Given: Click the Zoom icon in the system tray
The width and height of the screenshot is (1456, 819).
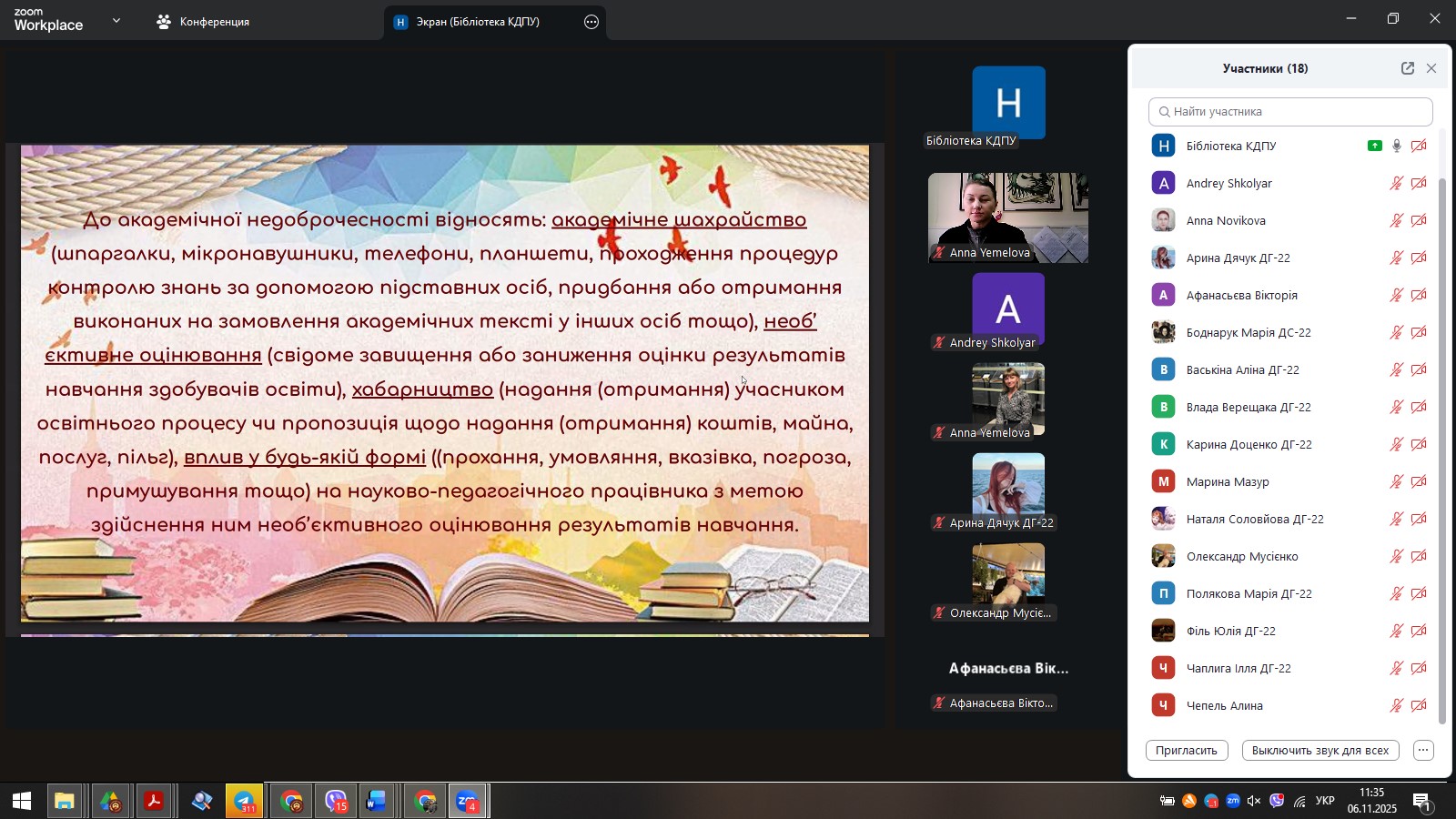Looking at the screenshot, I should click(1232, 801).
